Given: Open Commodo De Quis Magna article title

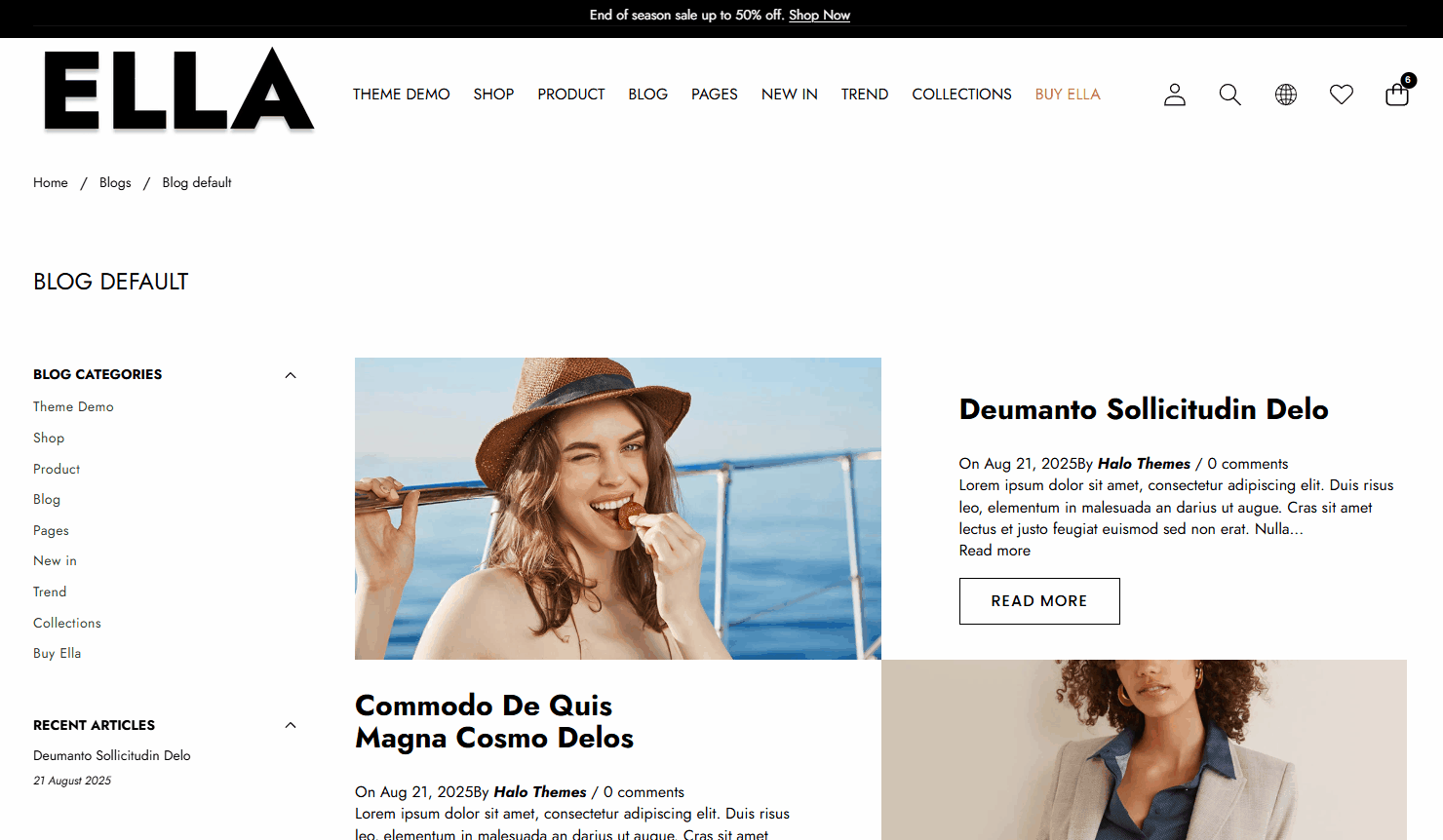Looking at the screenshot, I should click(494, 721).
